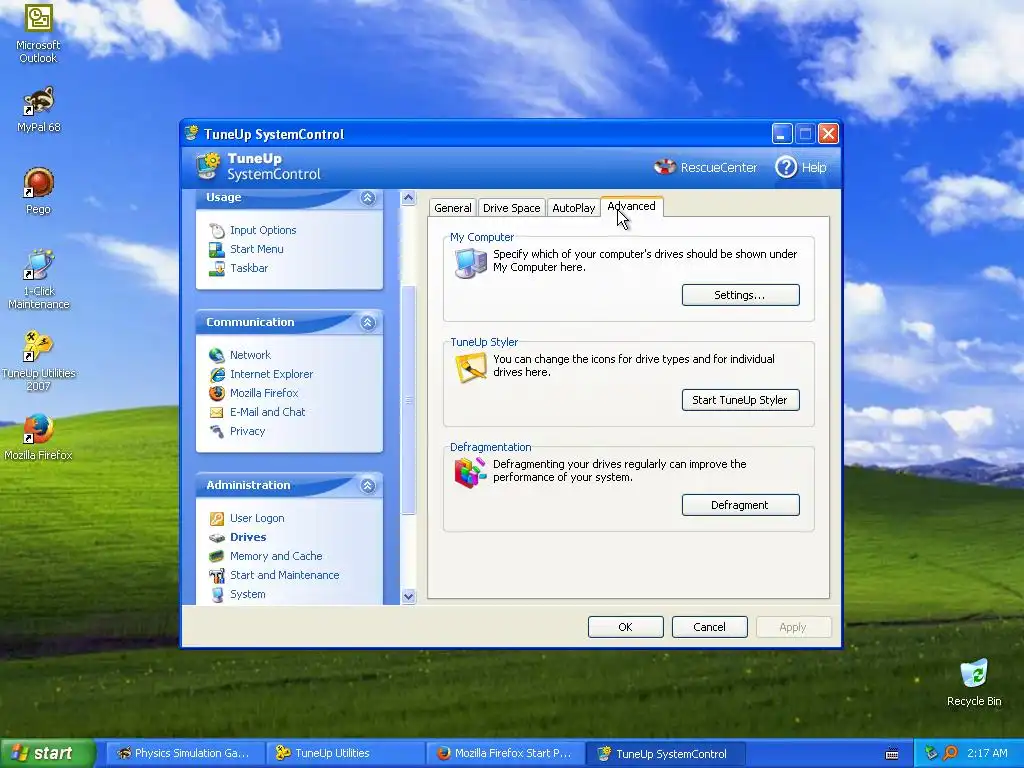Image resolution: width=1024 pixels, height=768 pixels.
Task: Click the orange magnifier tray icon
Action: click(950, 753)
